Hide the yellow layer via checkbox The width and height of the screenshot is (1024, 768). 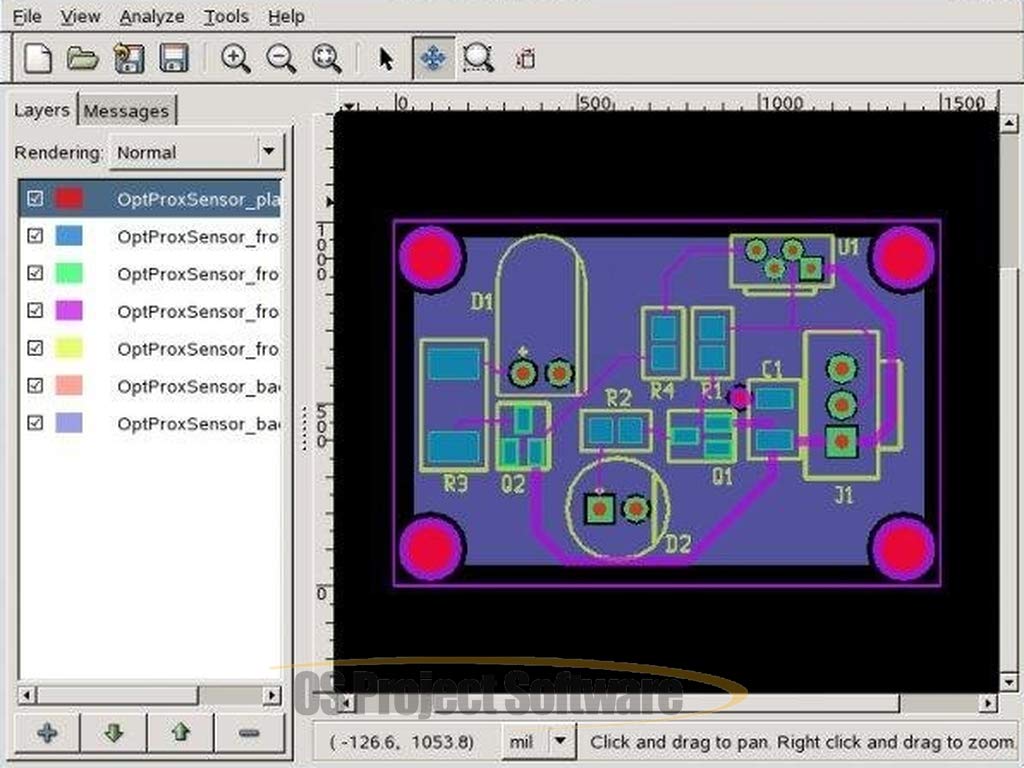pos(36,348)
